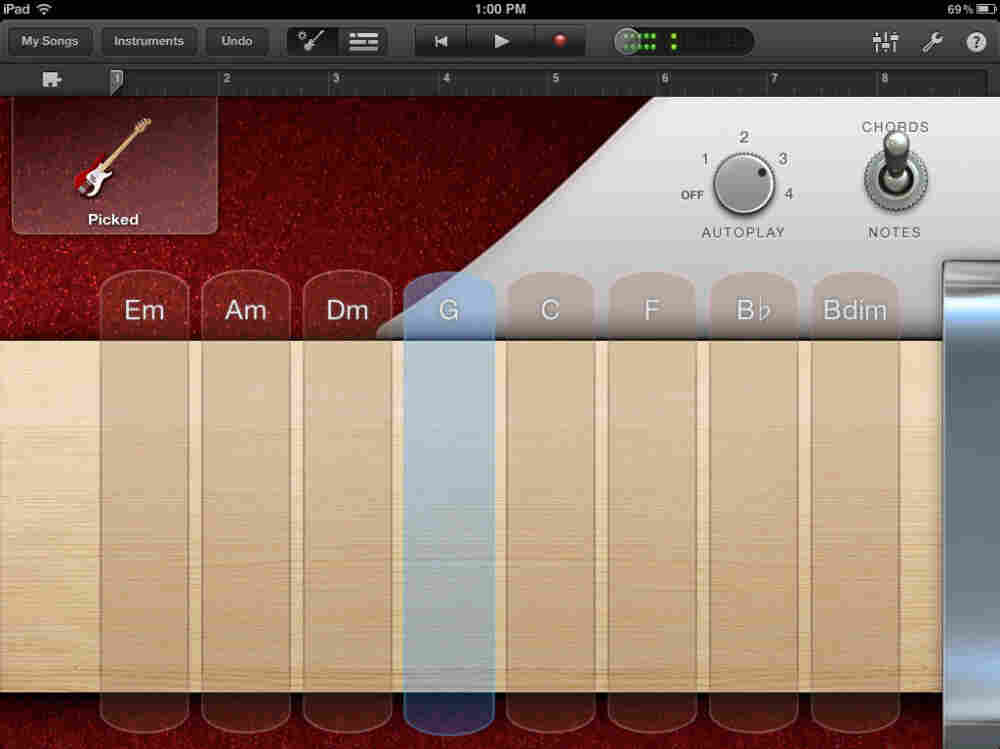Jump to bar 5 on ruler

(x=555, y=78)
